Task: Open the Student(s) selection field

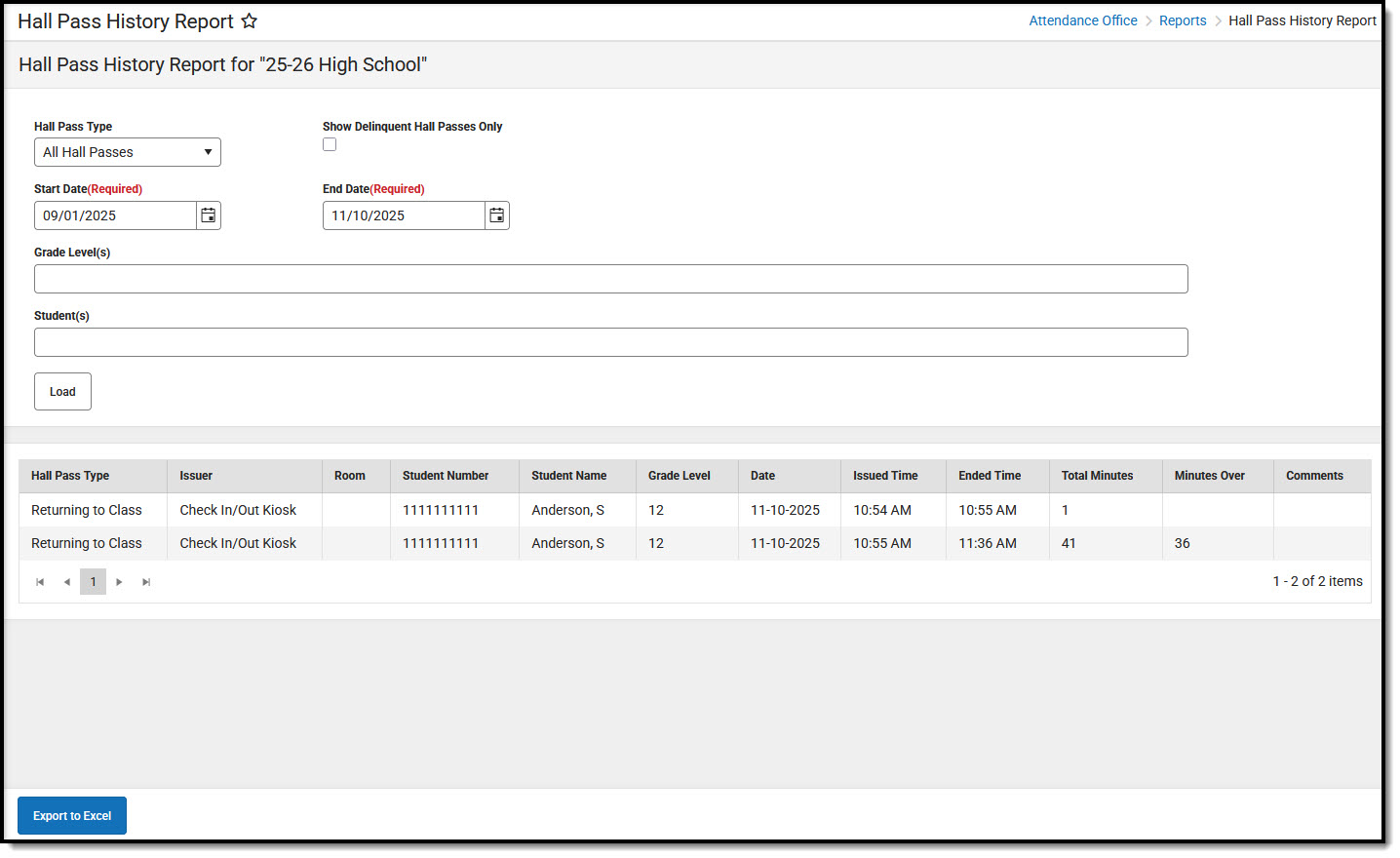Action: coord(611,341)
